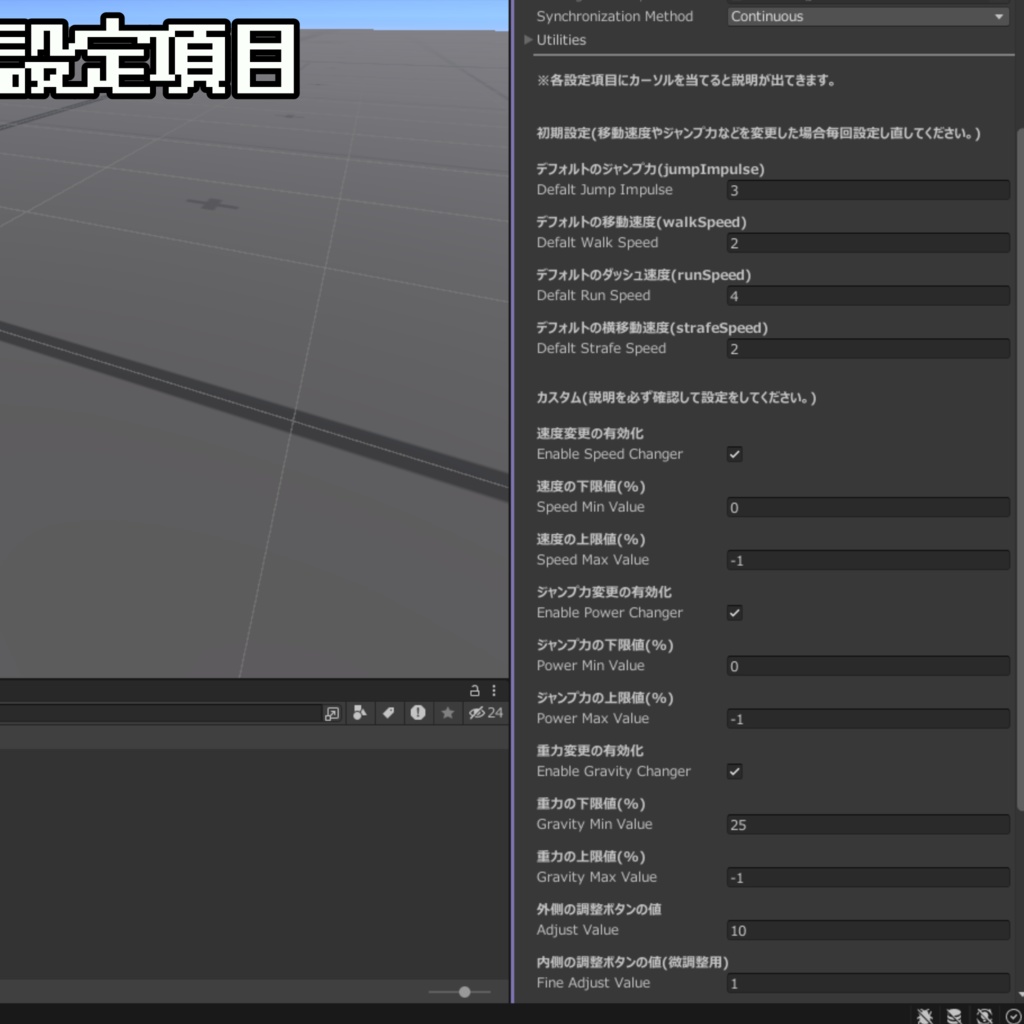The height and width of the screenshot is (1024, 1024).
Task: Open the kebab menu next to the lock icon
Action: click(493, 690)
